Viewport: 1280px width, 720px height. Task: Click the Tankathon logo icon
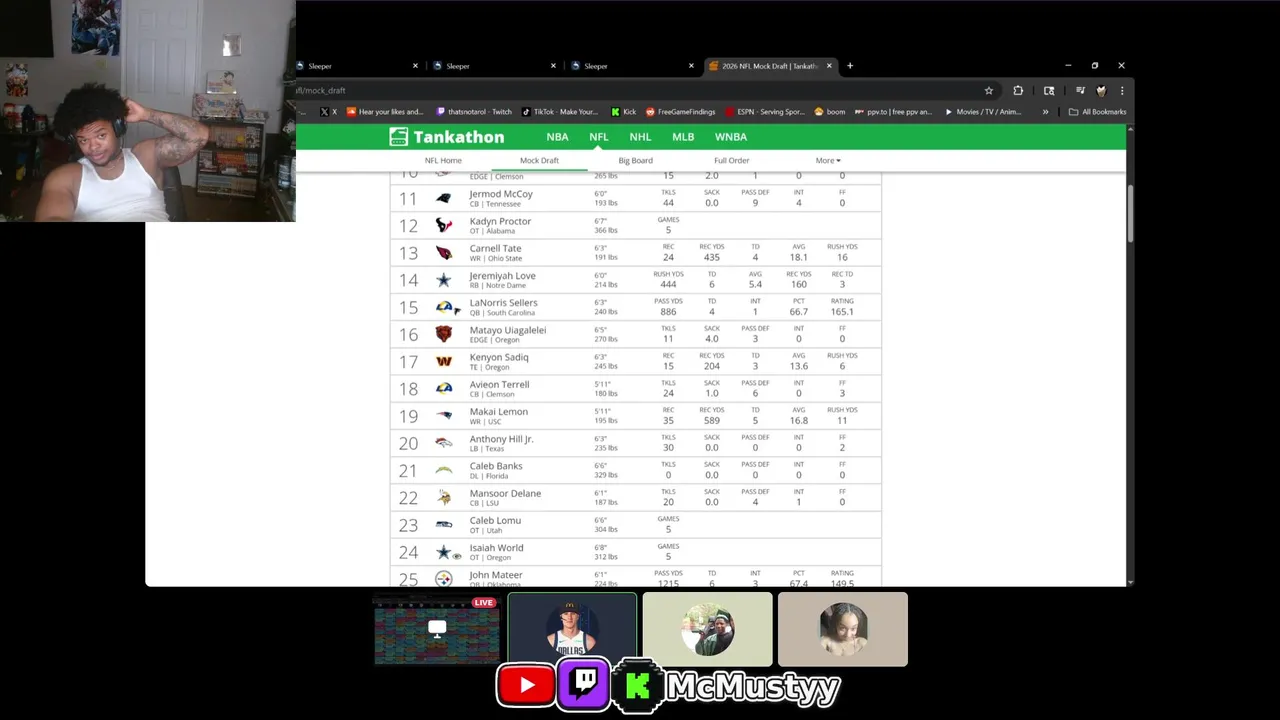click(x=398, y=137)
